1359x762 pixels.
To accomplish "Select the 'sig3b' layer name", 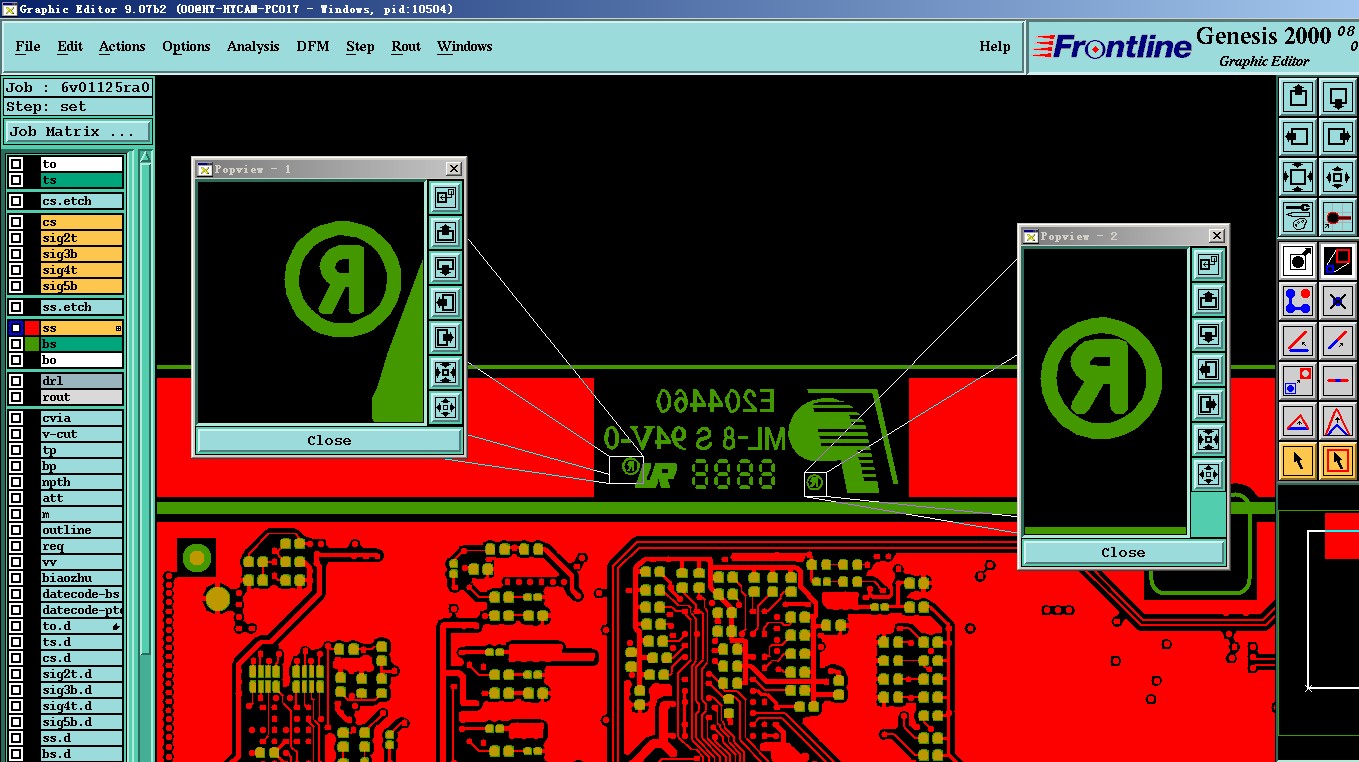I will pyautogui.click(x=81, y=254).
